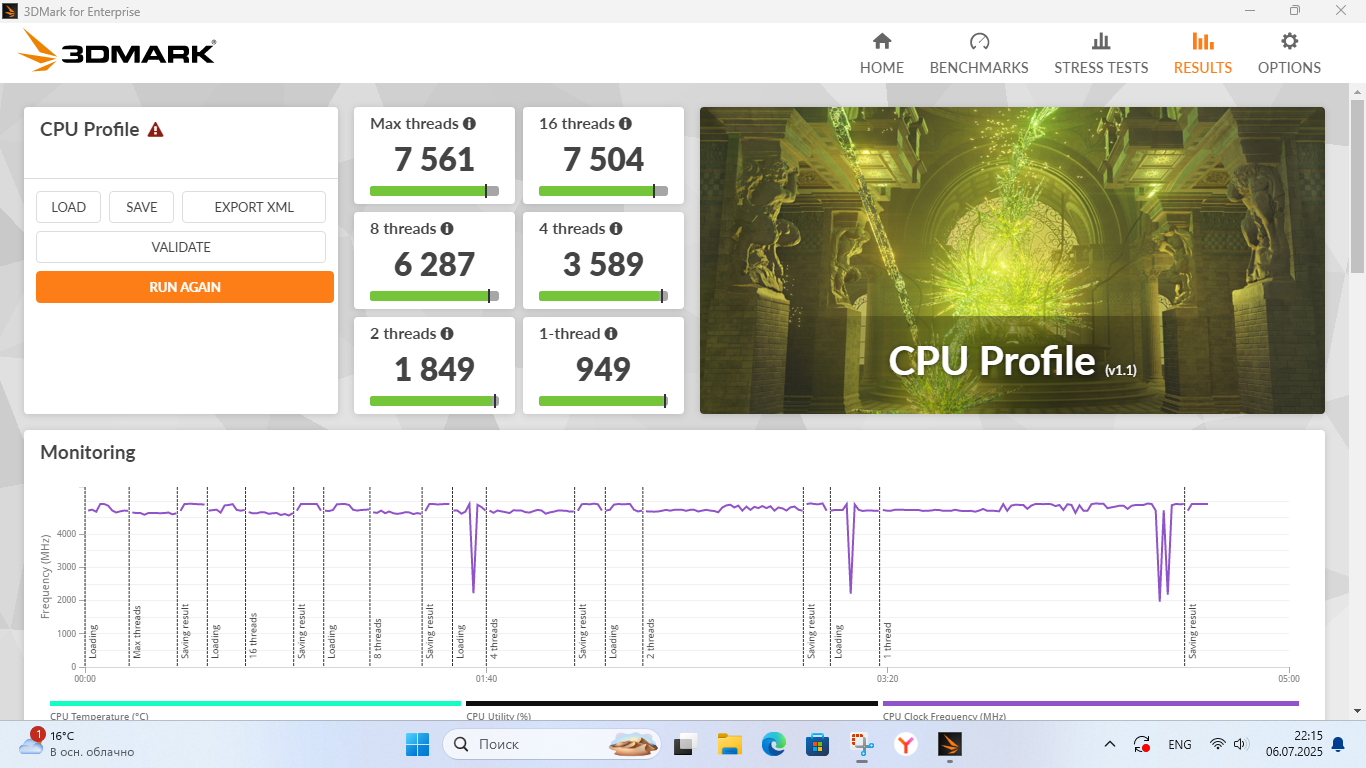Click the vertical scrollbar of the results page
The height and width of the screenshot is (768, 1366).
[x=1357, y=186]
